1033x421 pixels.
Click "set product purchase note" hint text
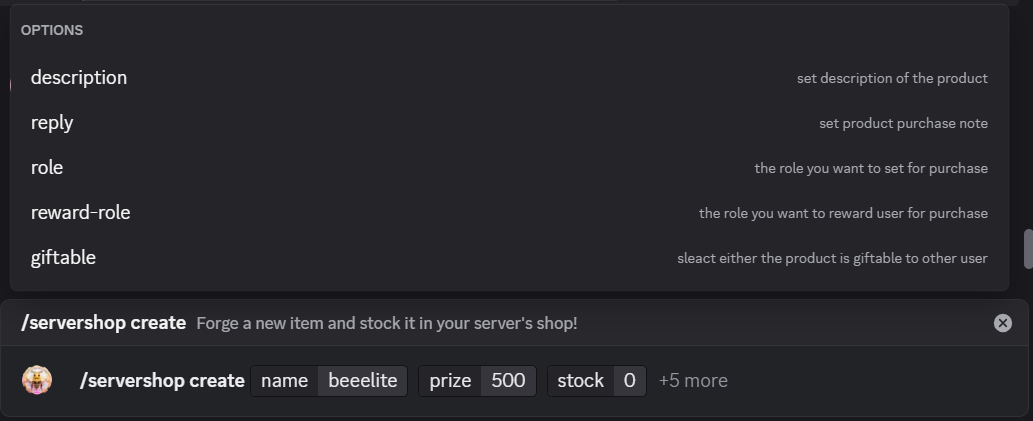tap(903, 124)
